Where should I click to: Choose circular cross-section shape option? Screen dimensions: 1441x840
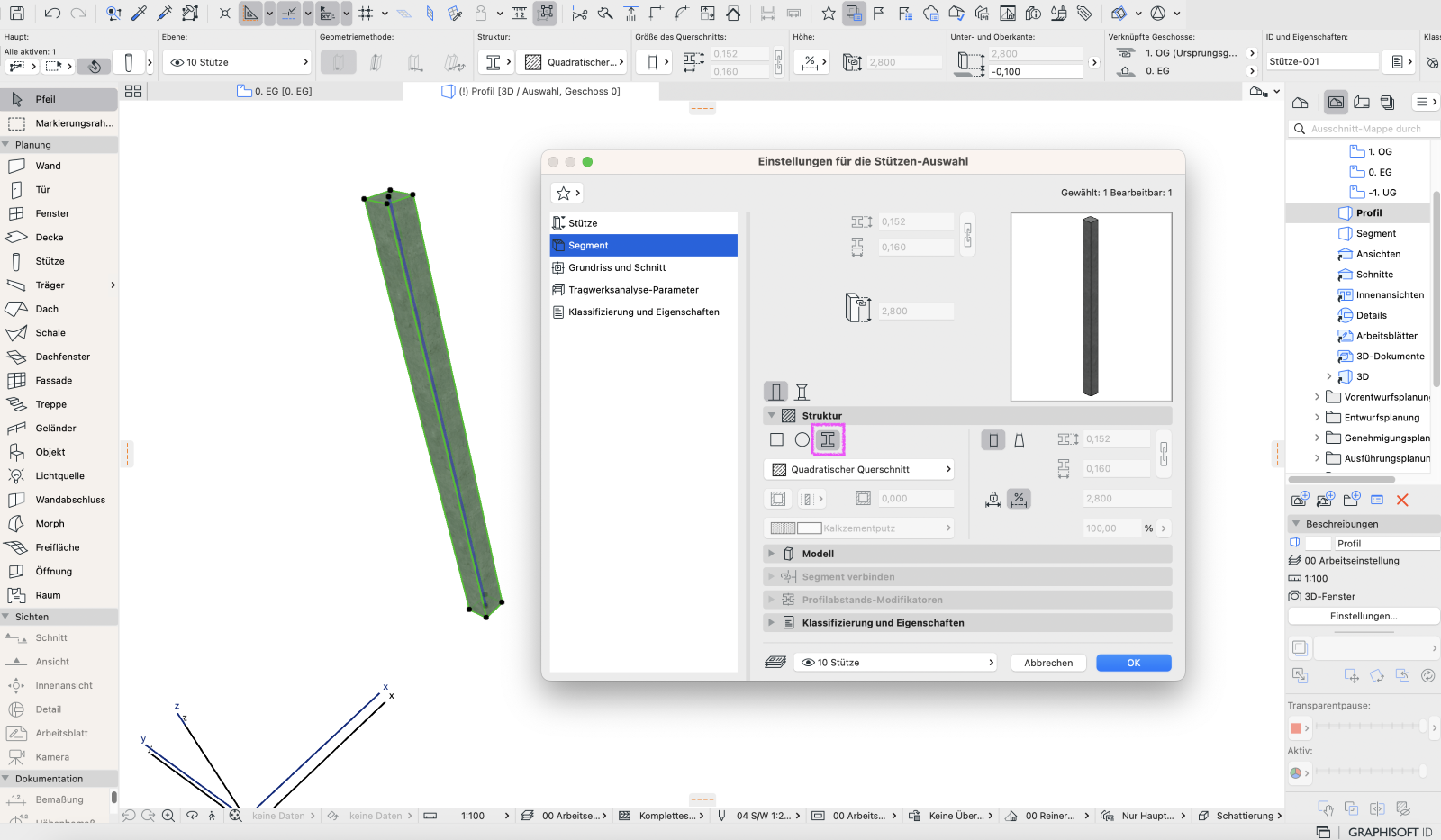click(802, 439)
